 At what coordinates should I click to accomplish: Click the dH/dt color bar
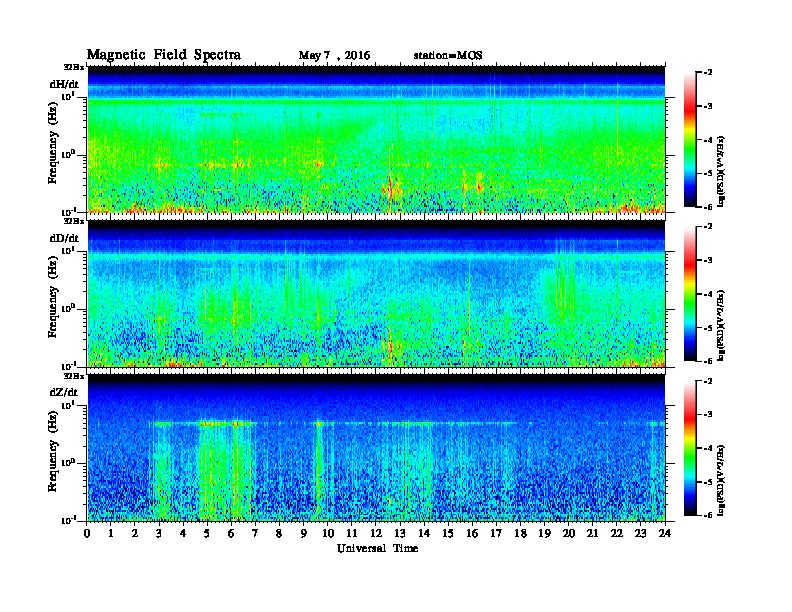(690, 140)
